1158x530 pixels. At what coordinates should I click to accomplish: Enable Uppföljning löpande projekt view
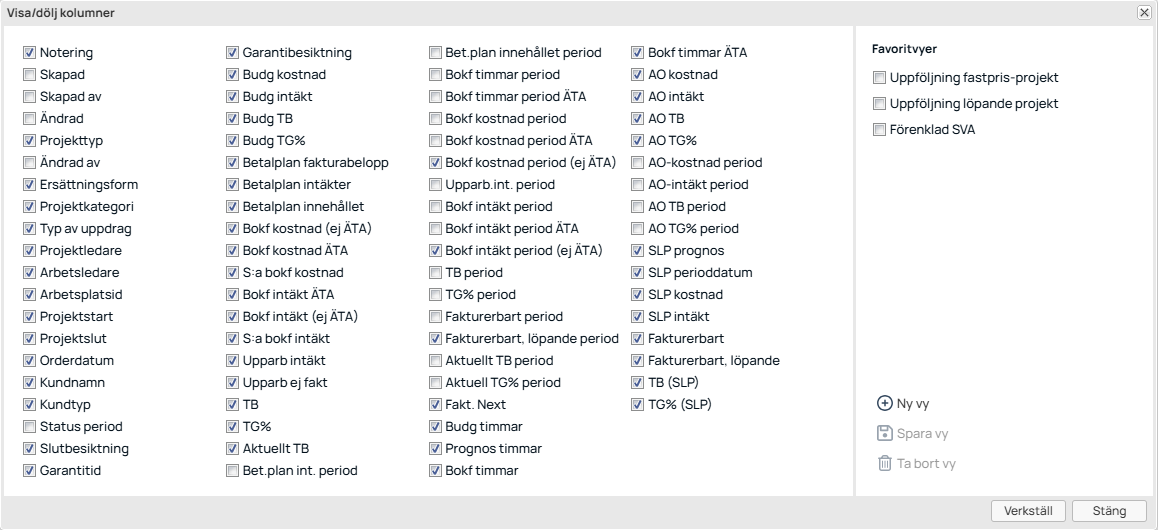click(x=880, y=104)
